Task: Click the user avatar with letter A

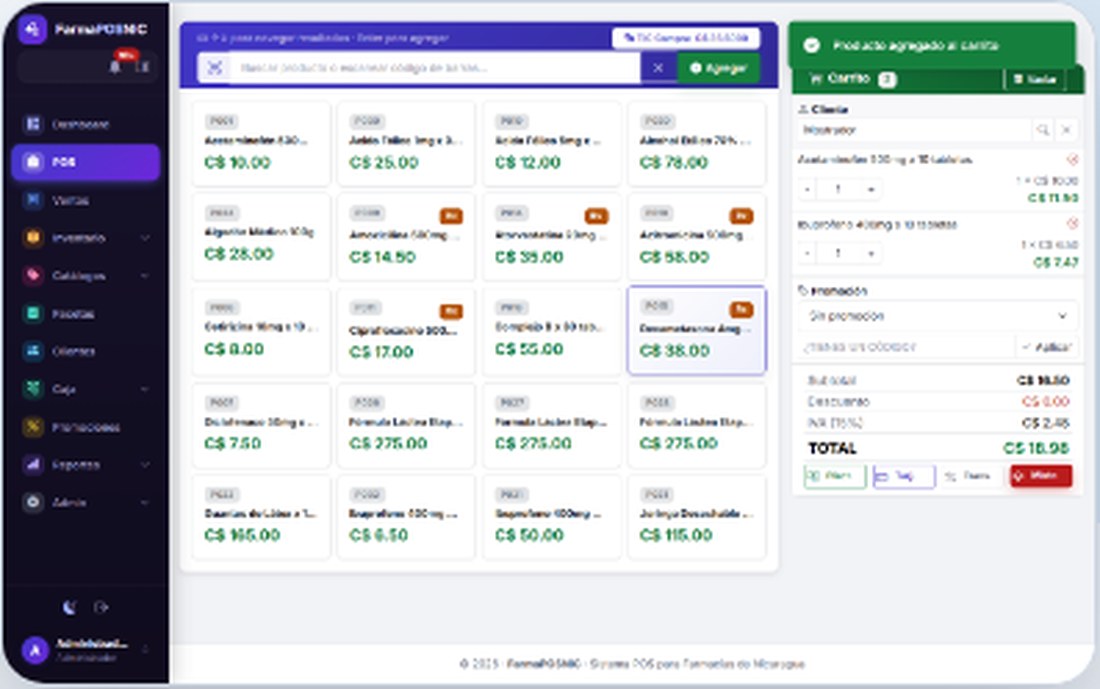Action: (34, 650)
